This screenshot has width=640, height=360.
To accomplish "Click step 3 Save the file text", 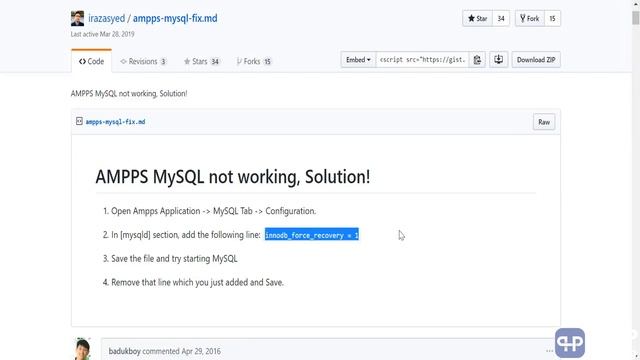I will click(174, 258).
